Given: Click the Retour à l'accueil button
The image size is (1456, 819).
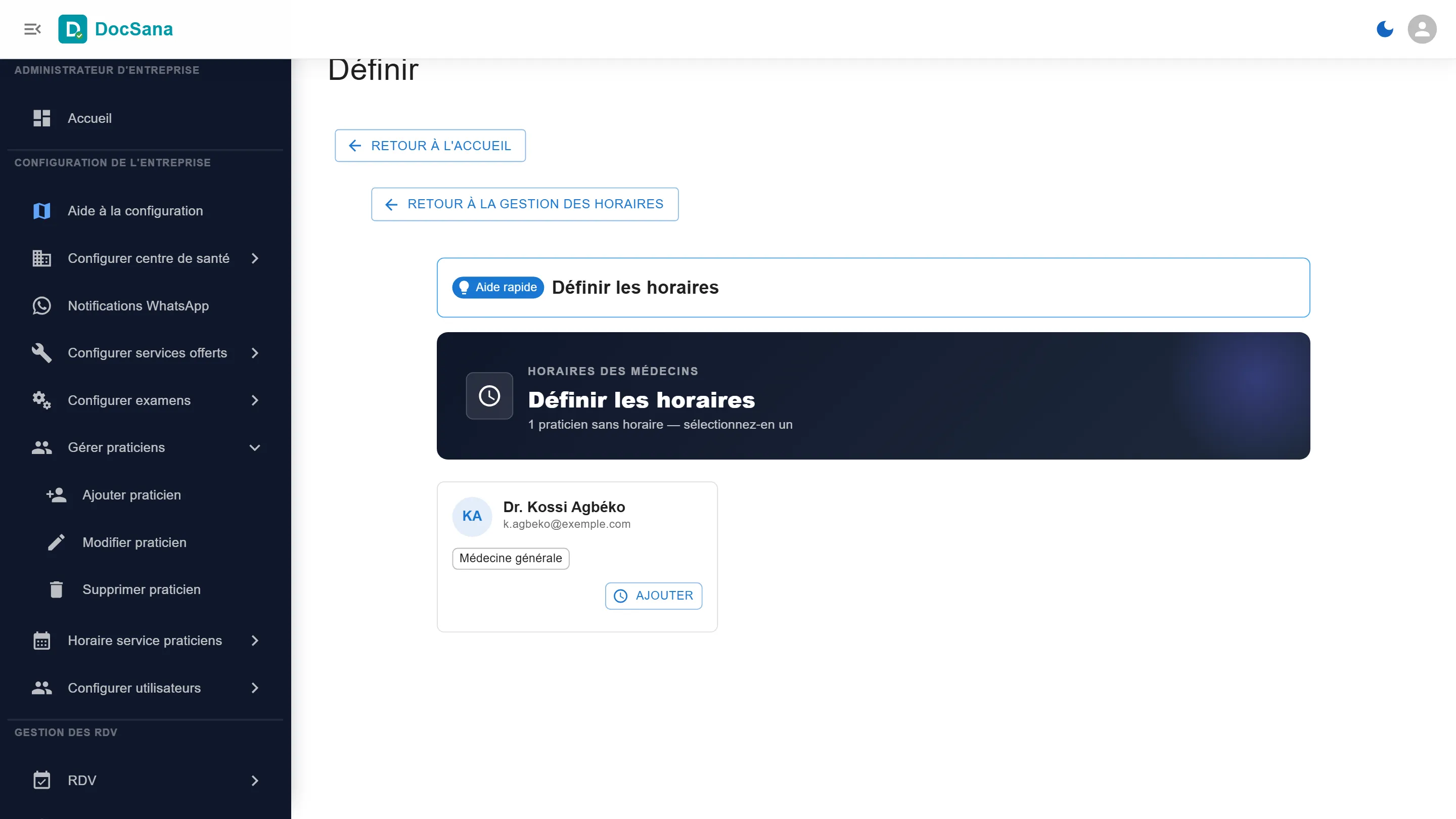Looking at the screenshot, I should pyautogui.click(x=430, y=146).
